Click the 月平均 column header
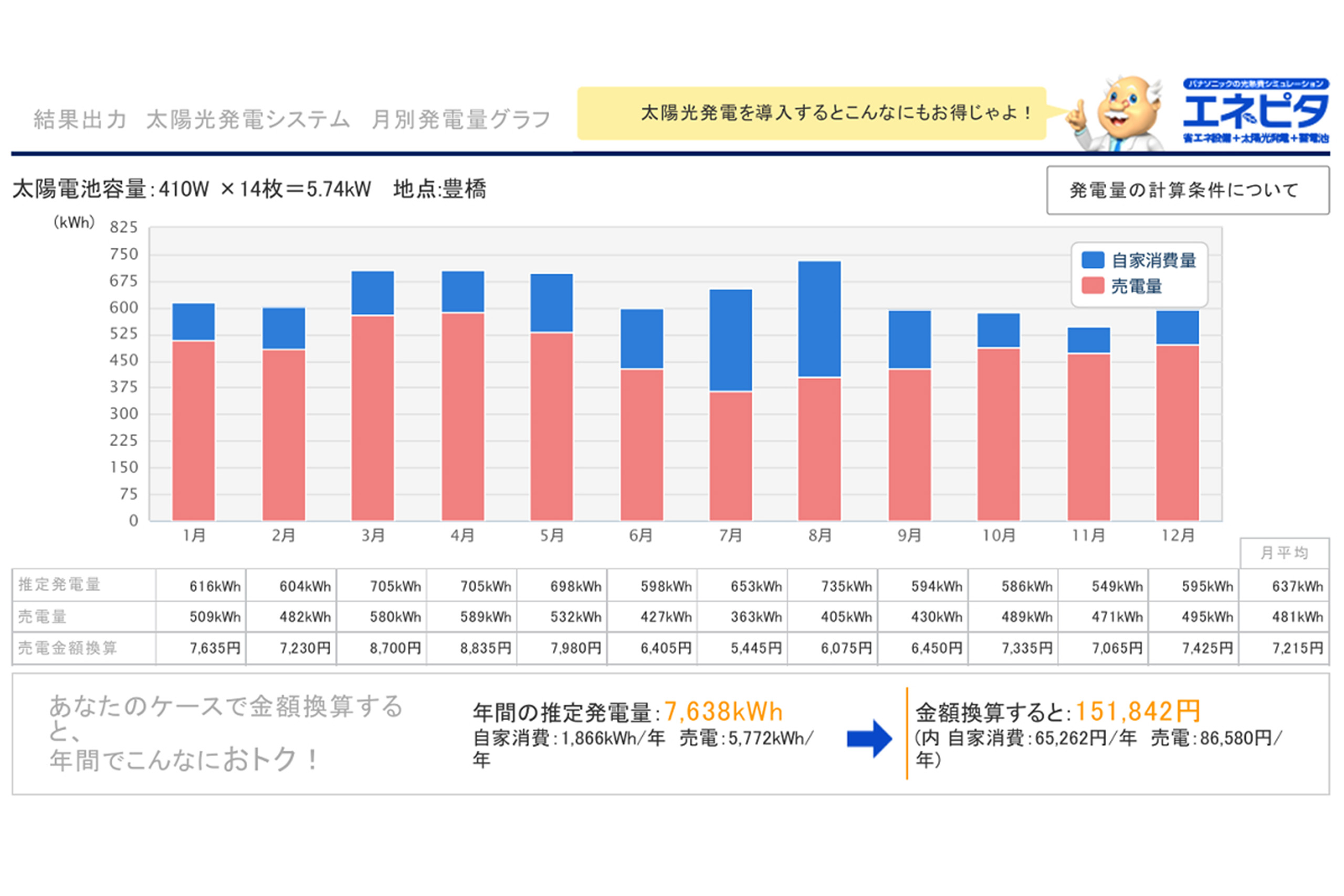Screen dimensions: 1344x896 click(x=1284, y=553)
